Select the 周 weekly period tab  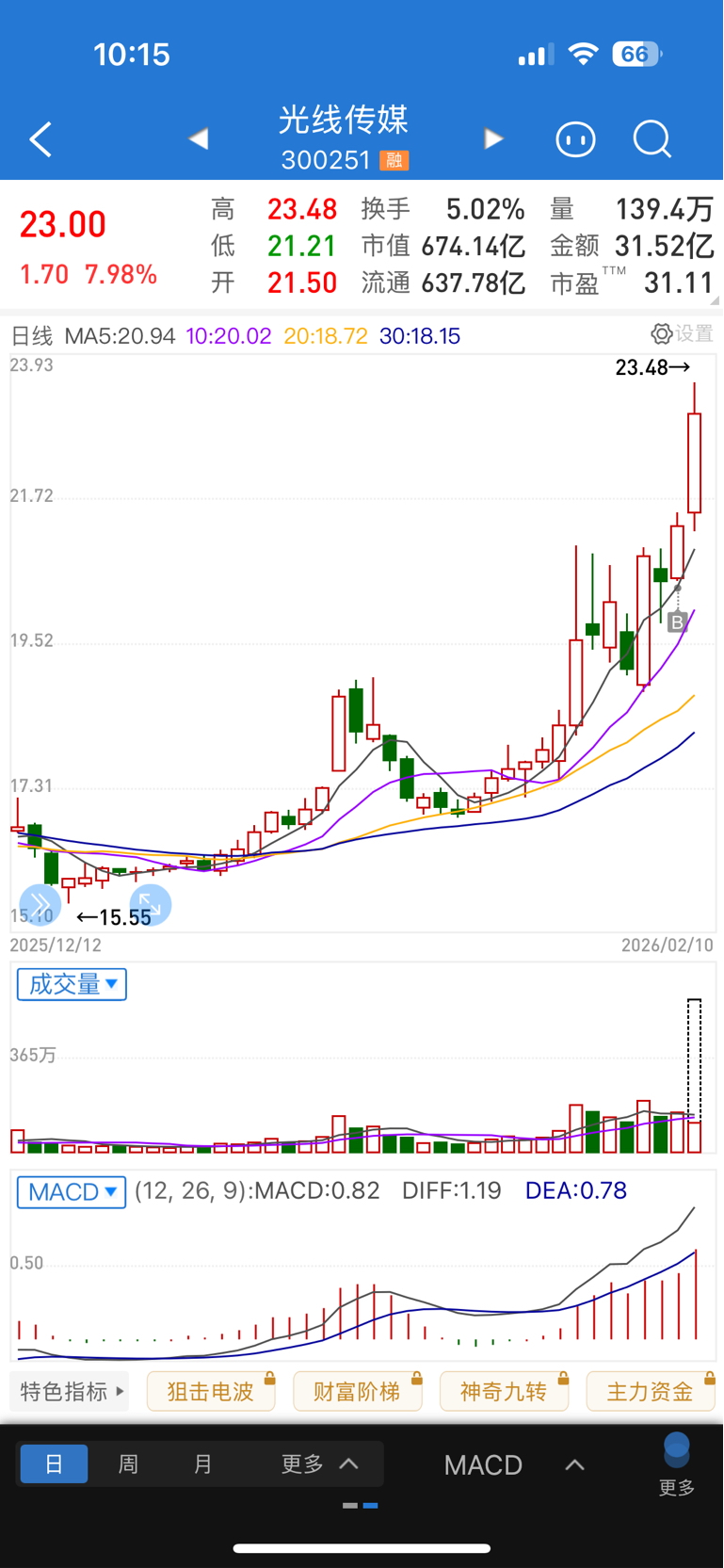[128, 1463]
